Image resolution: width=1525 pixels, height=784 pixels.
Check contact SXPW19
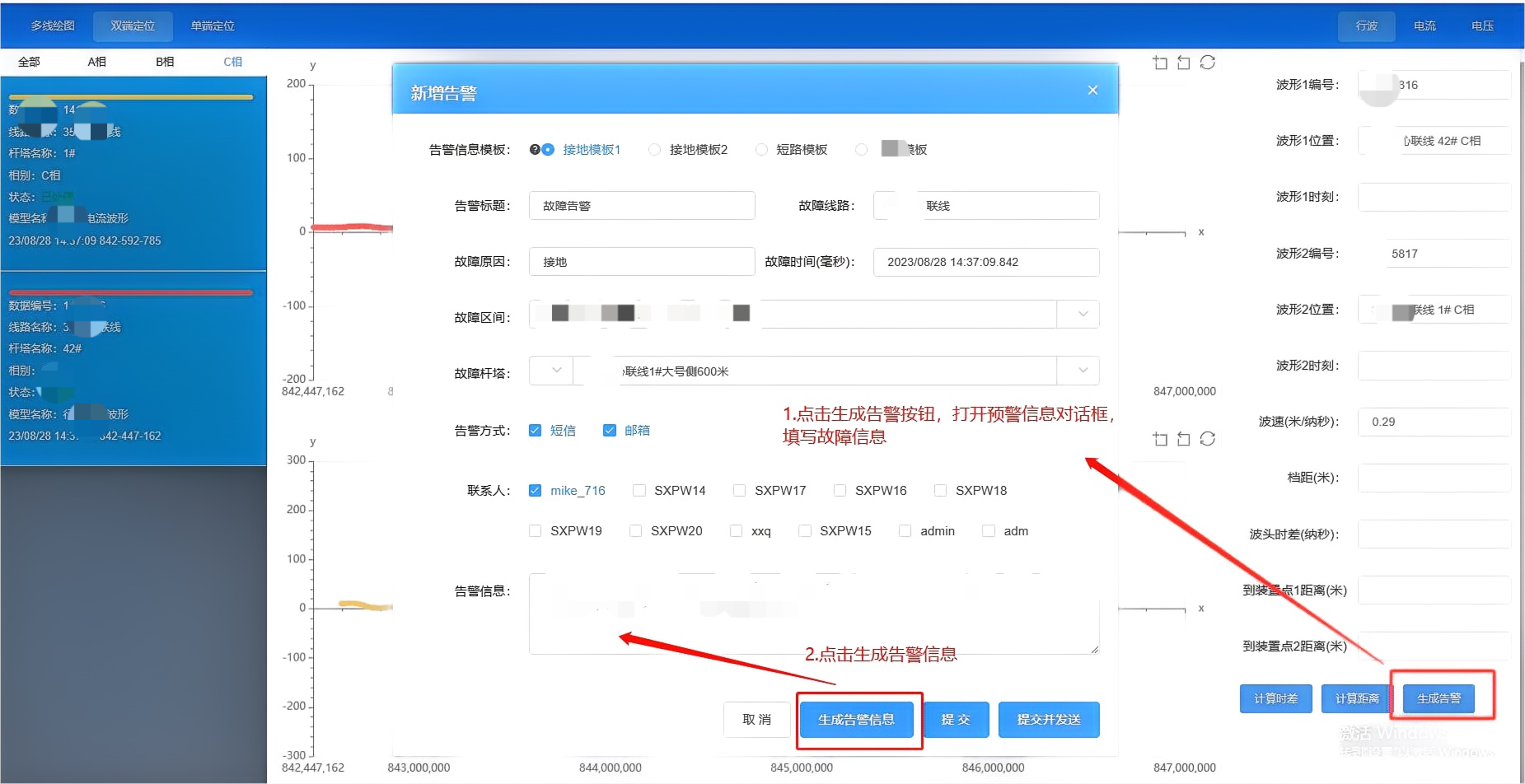click(535, 530)
